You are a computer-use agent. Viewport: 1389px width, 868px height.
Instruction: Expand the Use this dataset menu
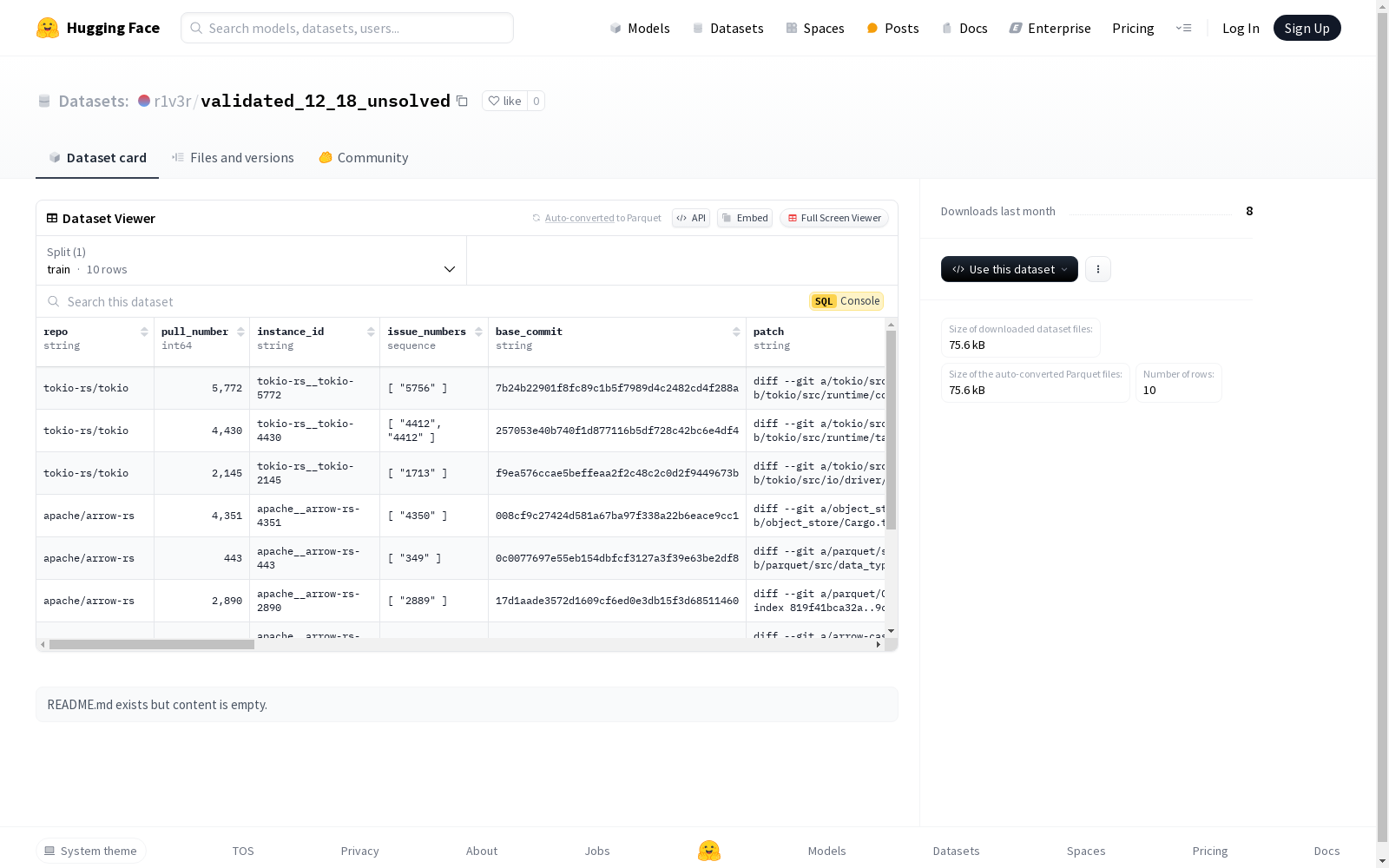(x=1010, y=269)
